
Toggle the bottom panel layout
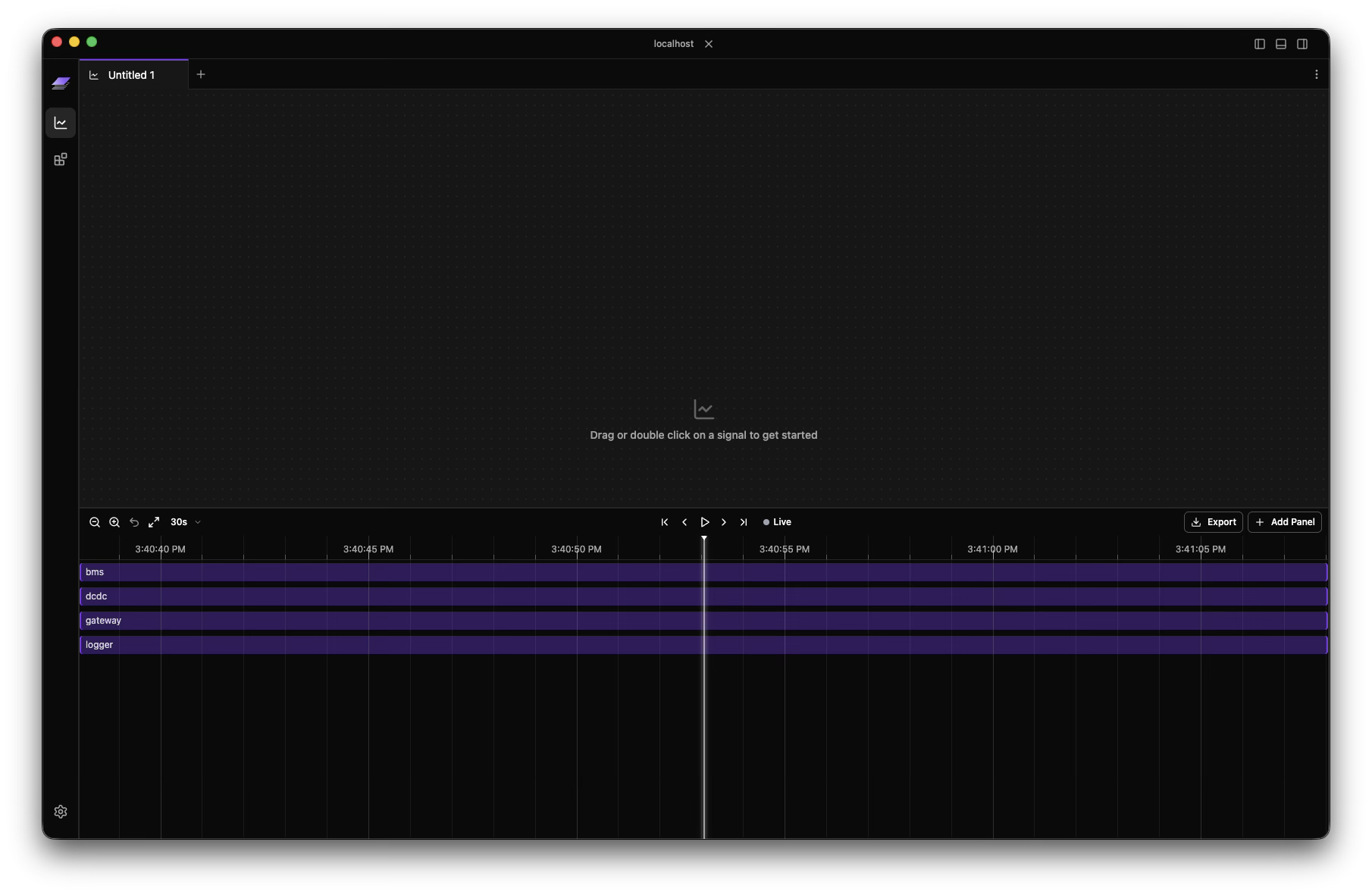(1281, 44)
